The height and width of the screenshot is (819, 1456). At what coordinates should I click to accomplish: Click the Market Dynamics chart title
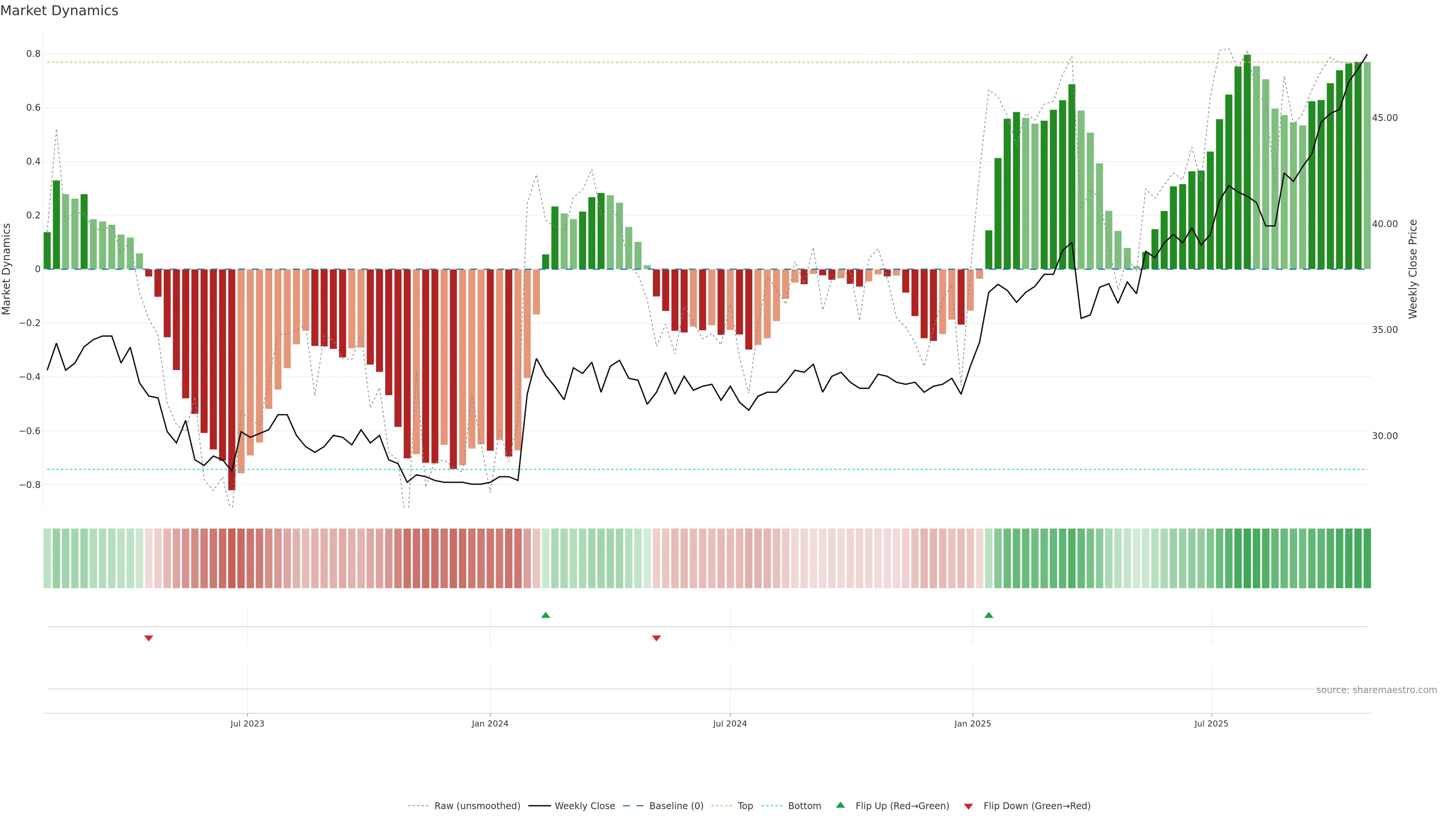click(x=60, y=11)
